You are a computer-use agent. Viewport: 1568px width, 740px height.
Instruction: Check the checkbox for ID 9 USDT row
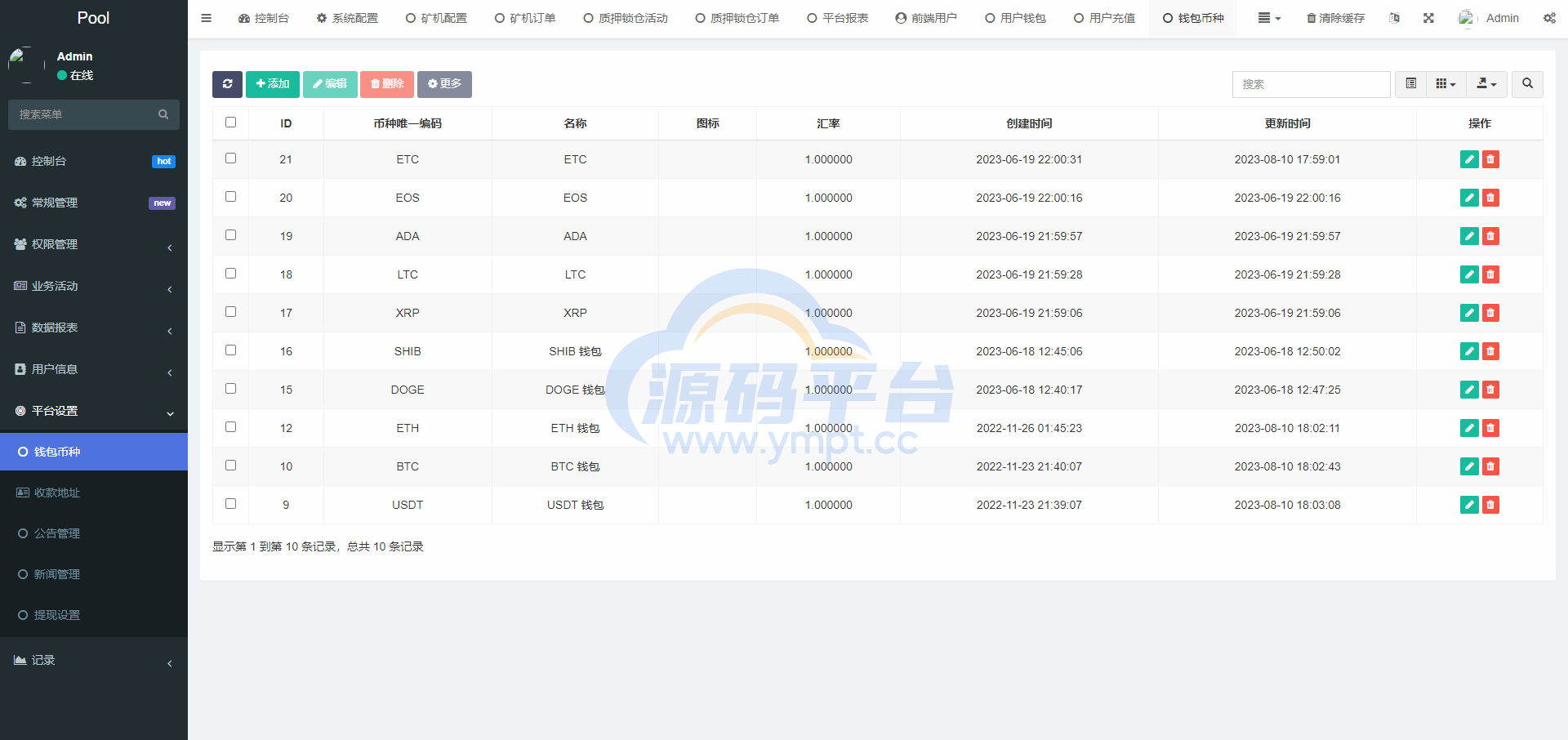pyautogui.click(x=230, y=504)
